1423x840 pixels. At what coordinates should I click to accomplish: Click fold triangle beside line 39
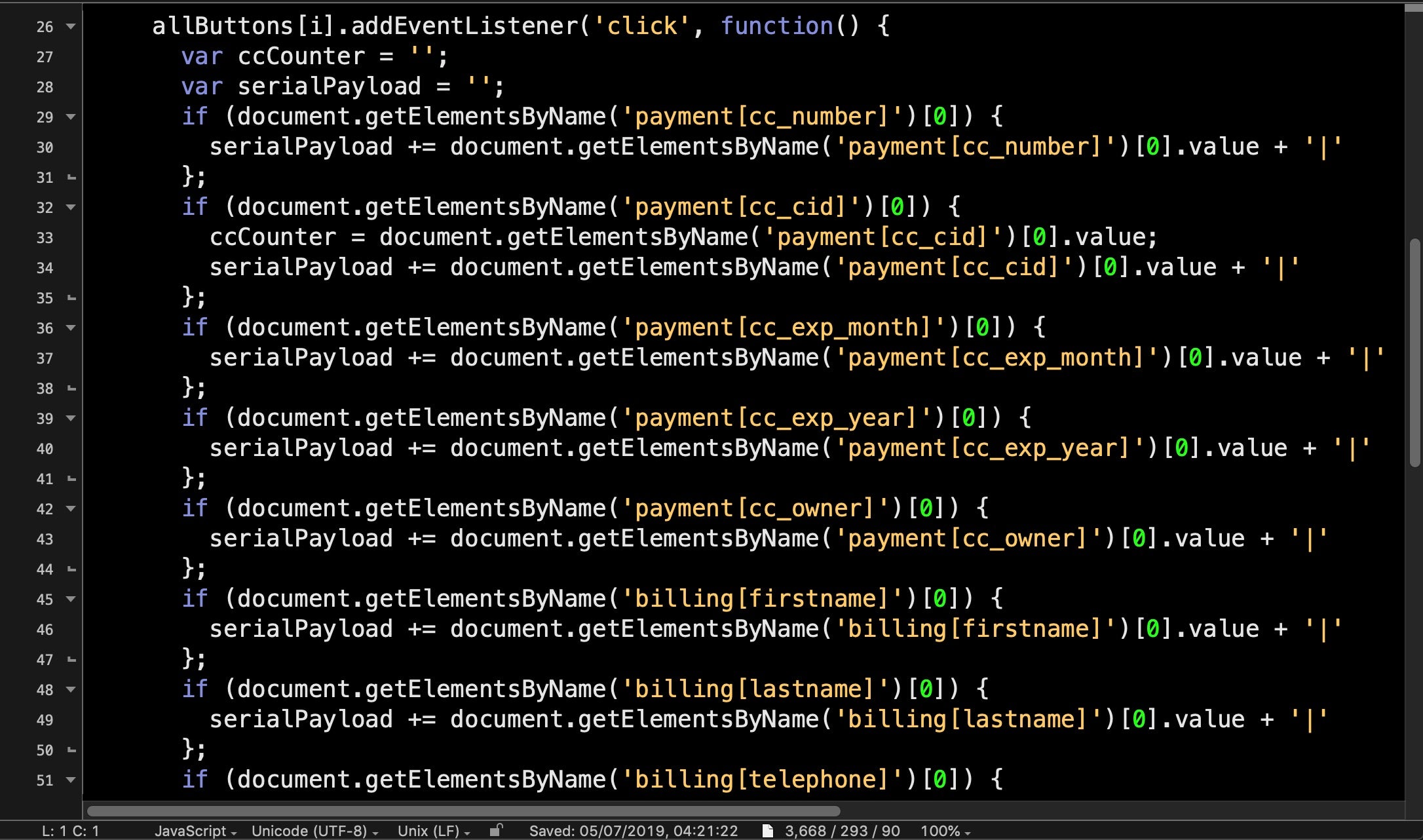tap(71, 419)
